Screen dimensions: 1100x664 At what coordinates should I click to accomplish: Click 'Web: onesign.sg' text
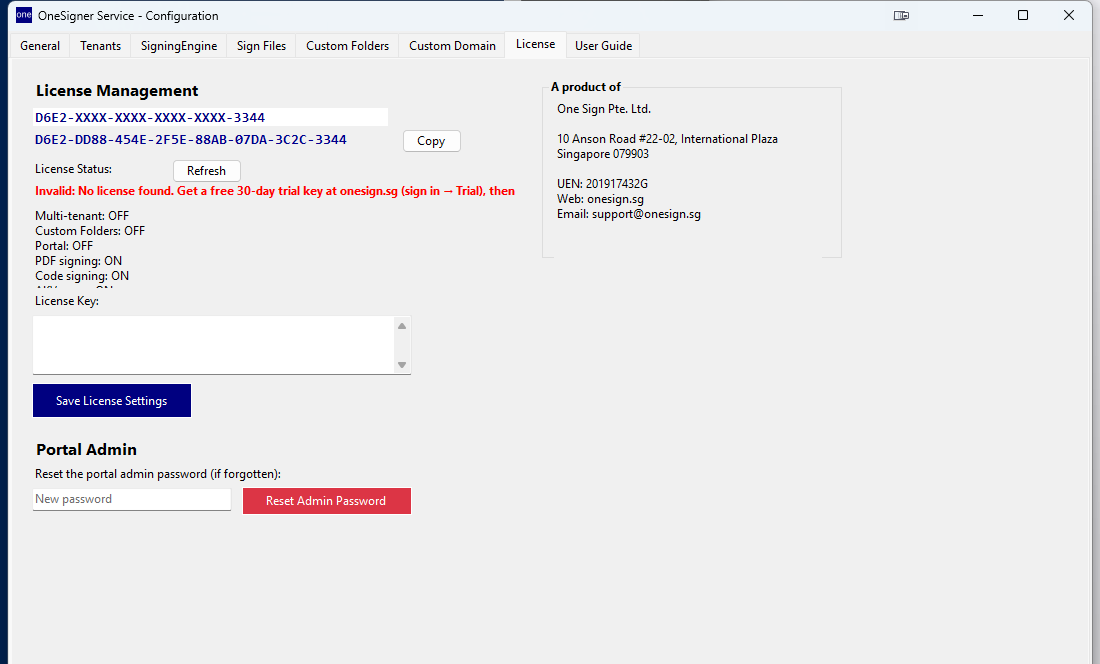(601, 199)
